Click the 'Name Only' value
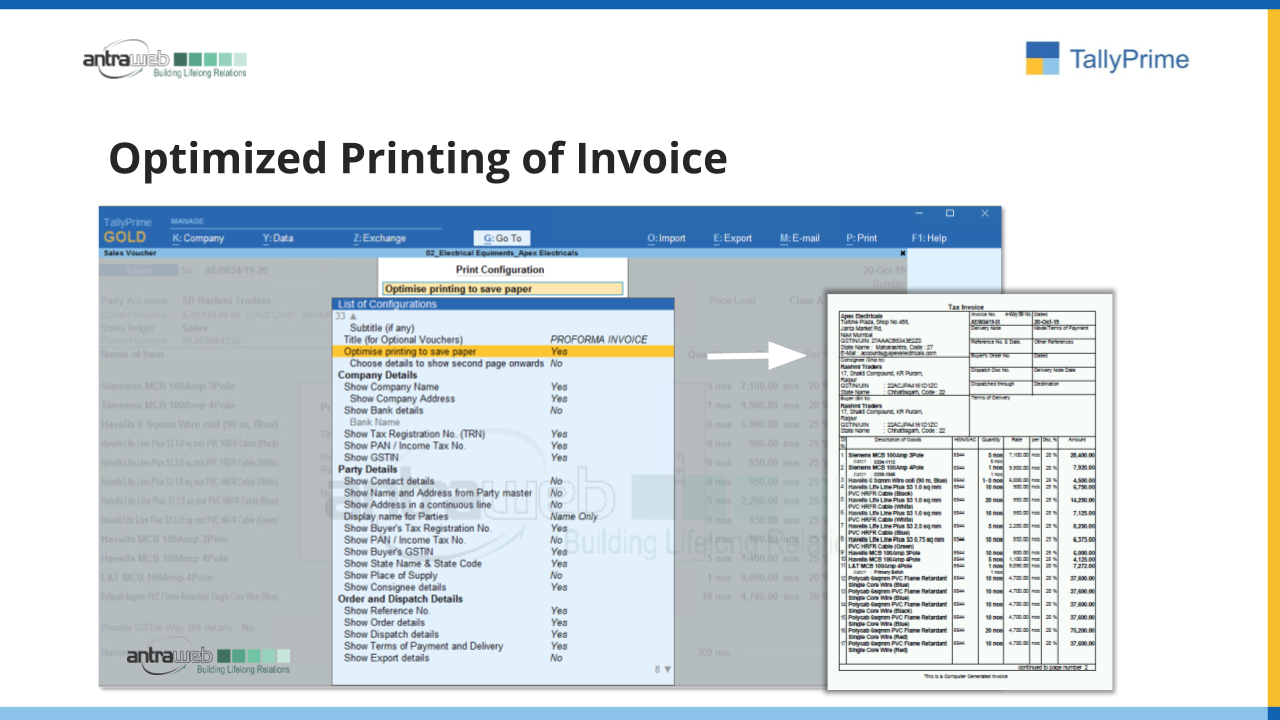This screenshot has width=1280, height=720. 574,517
